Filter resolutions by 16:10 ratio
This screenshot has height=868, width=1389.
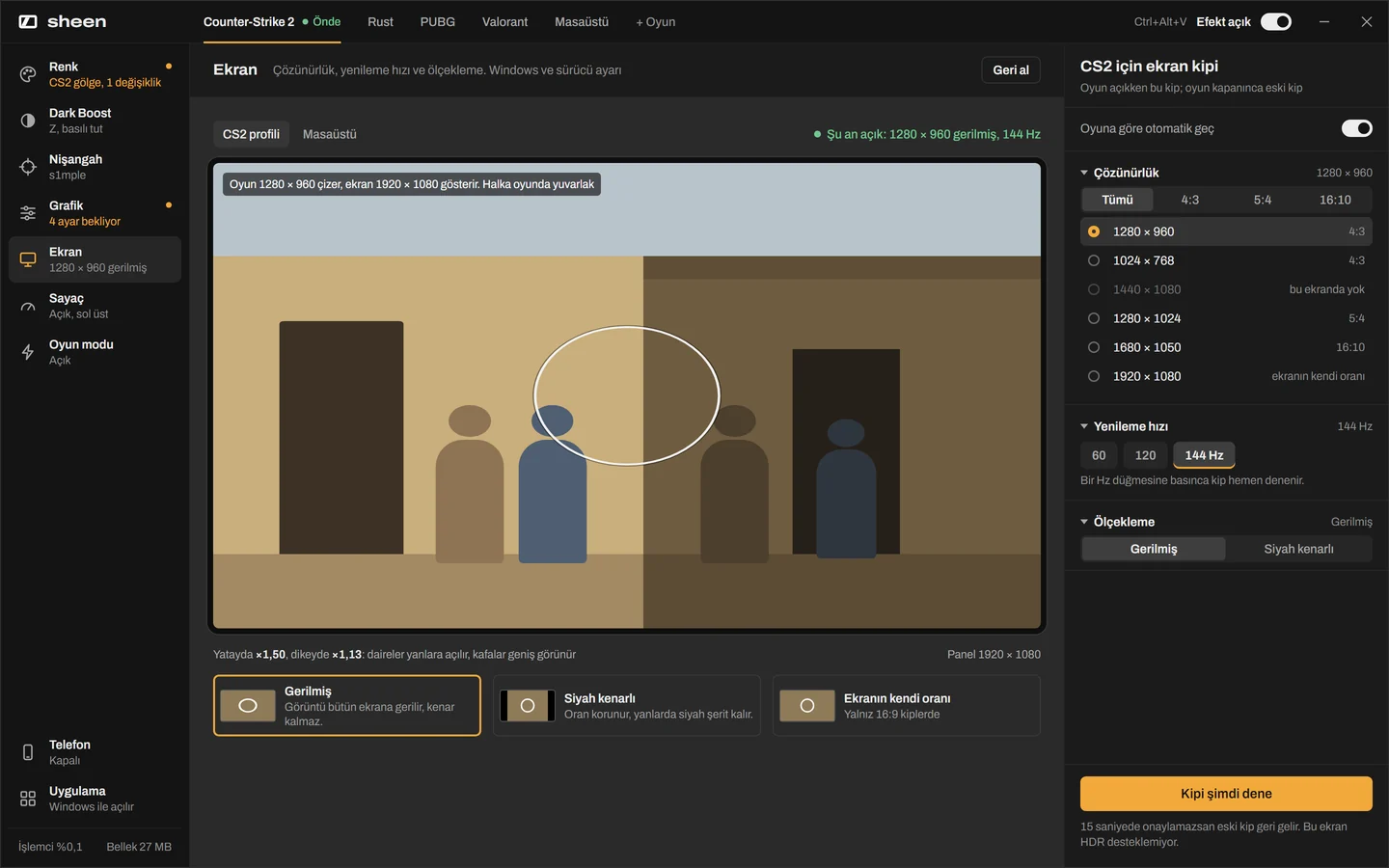(1335, 200)
